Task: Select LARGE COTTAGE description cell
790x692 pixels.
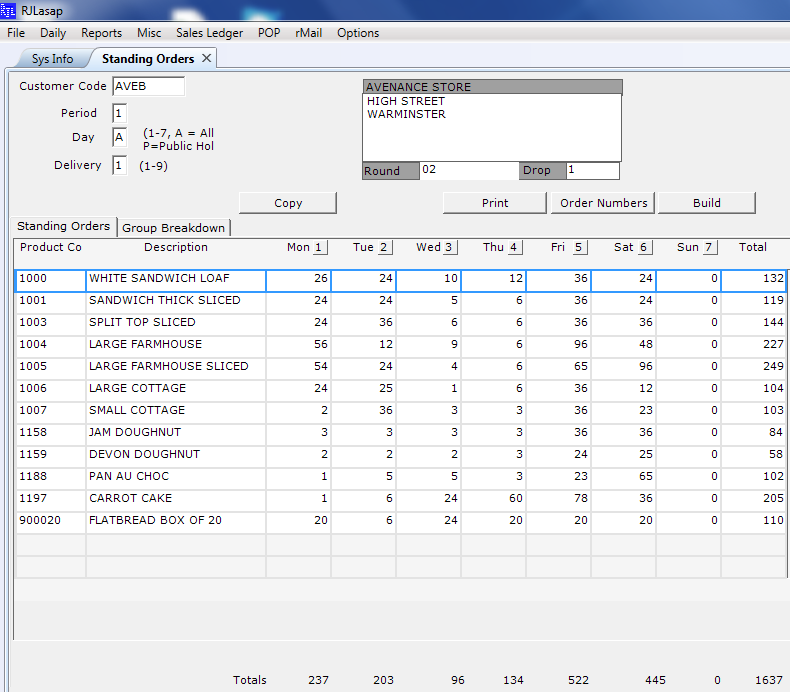Action: tap(176, 389)
